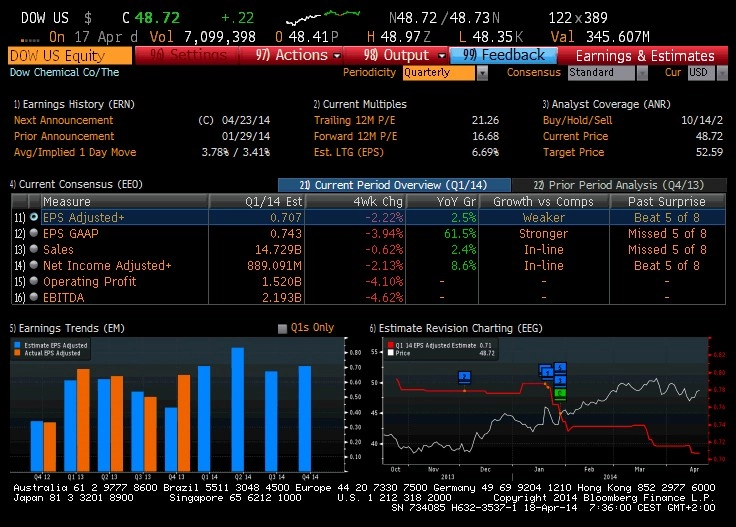736x527 pixels.
Task: Open 4) Current Consensus (EEO)
Action: coord(76,184)
